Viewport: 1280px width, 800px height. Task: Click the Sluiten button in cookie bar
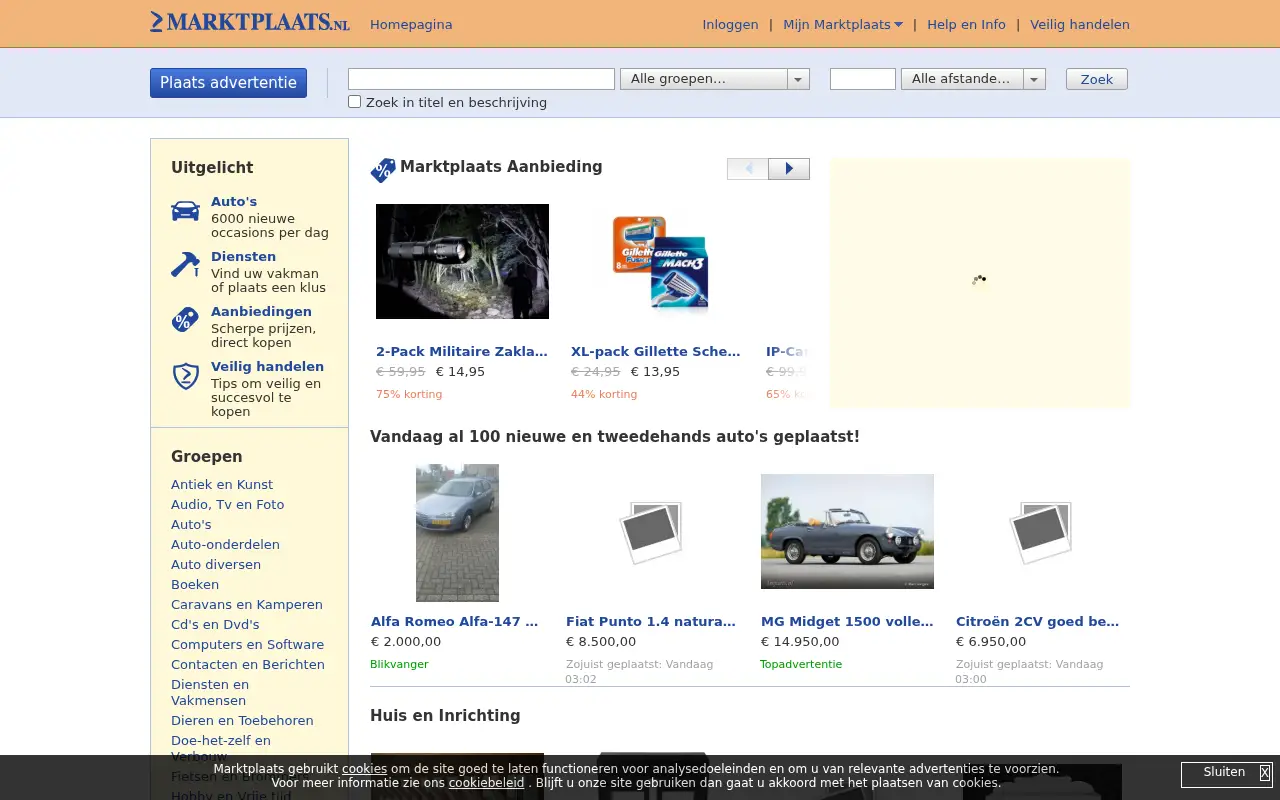coord(1224,772)
